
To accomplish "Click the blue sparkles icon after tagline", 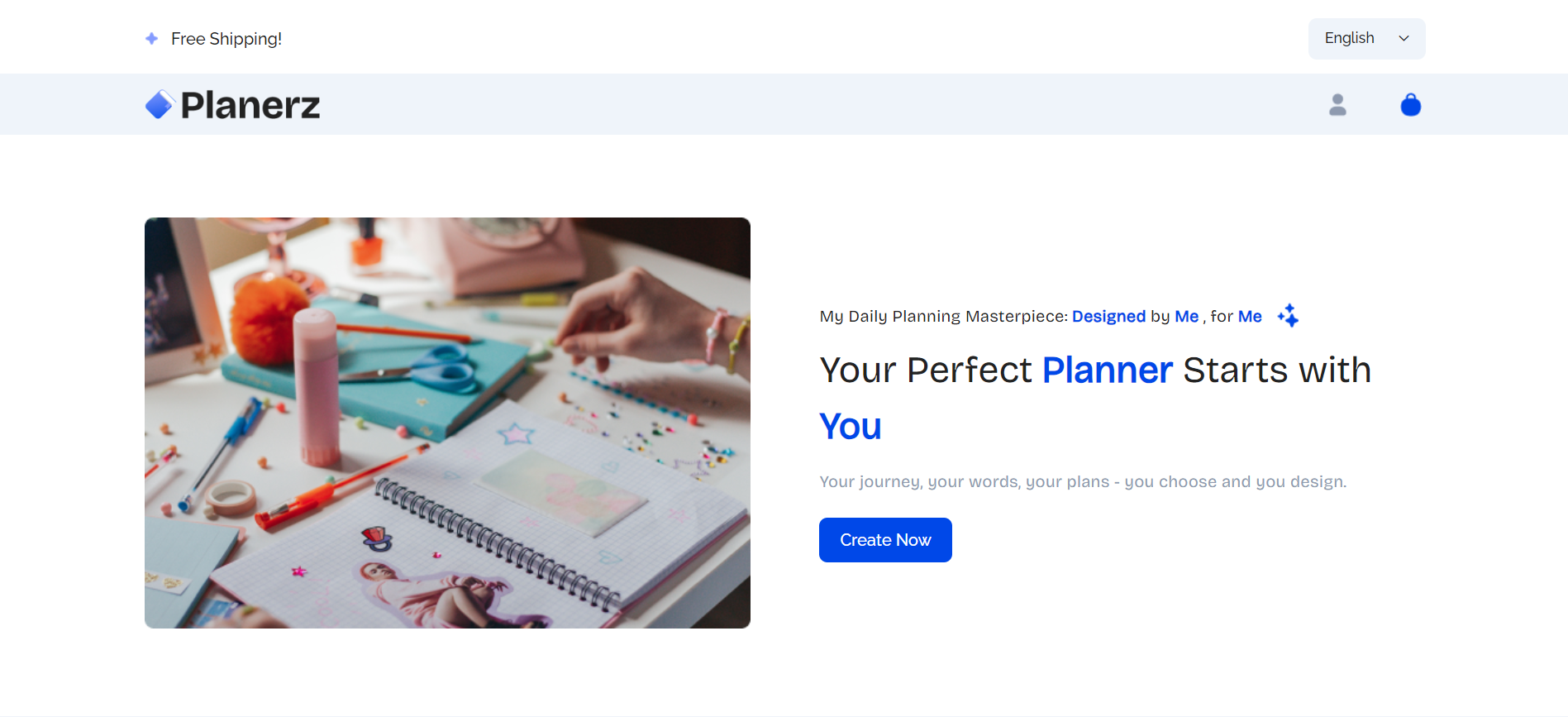I will click(x=1288, y=316).
